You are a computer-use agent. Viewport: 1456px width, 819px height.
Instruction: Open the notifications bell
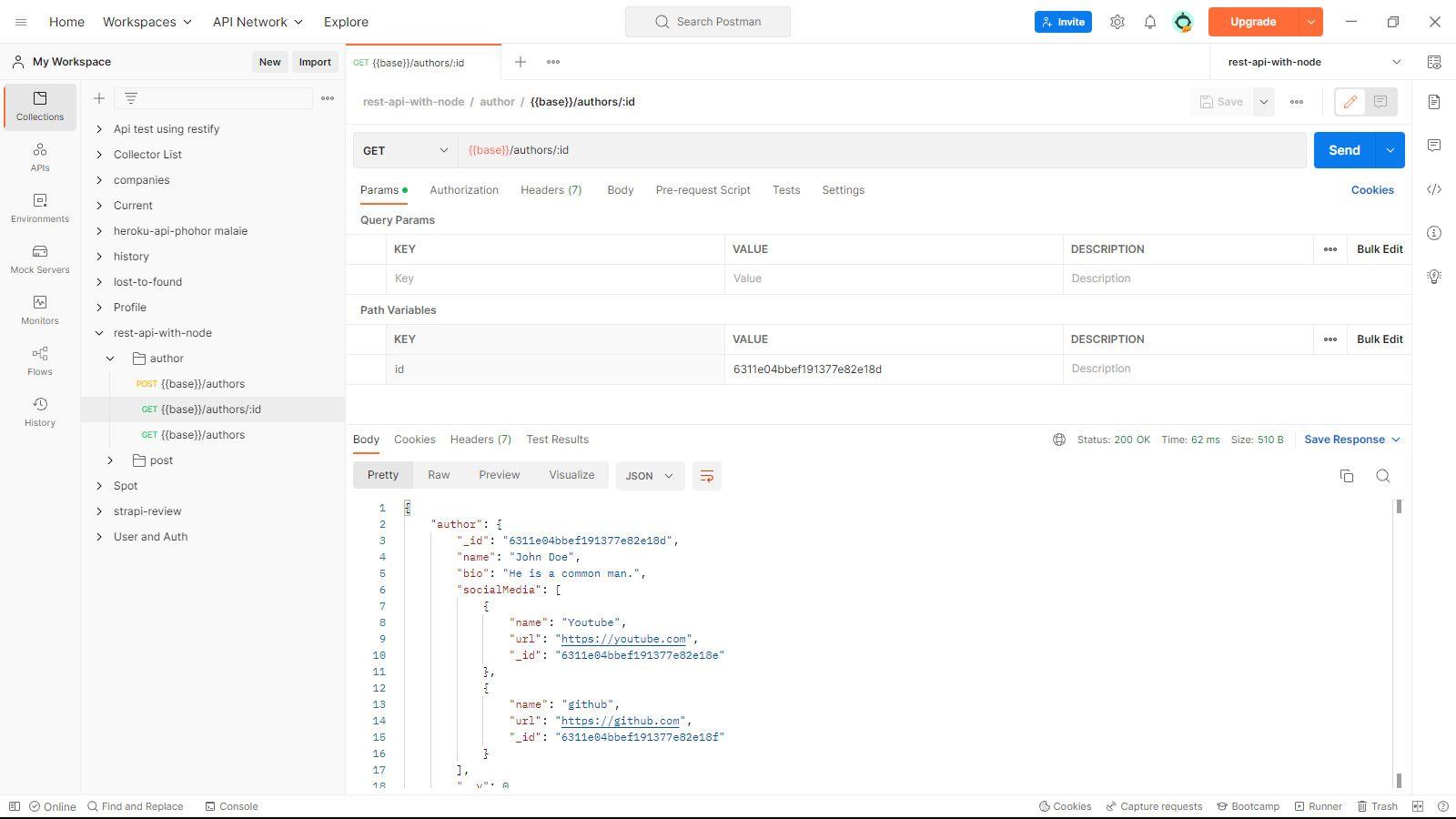(1150, 22)
